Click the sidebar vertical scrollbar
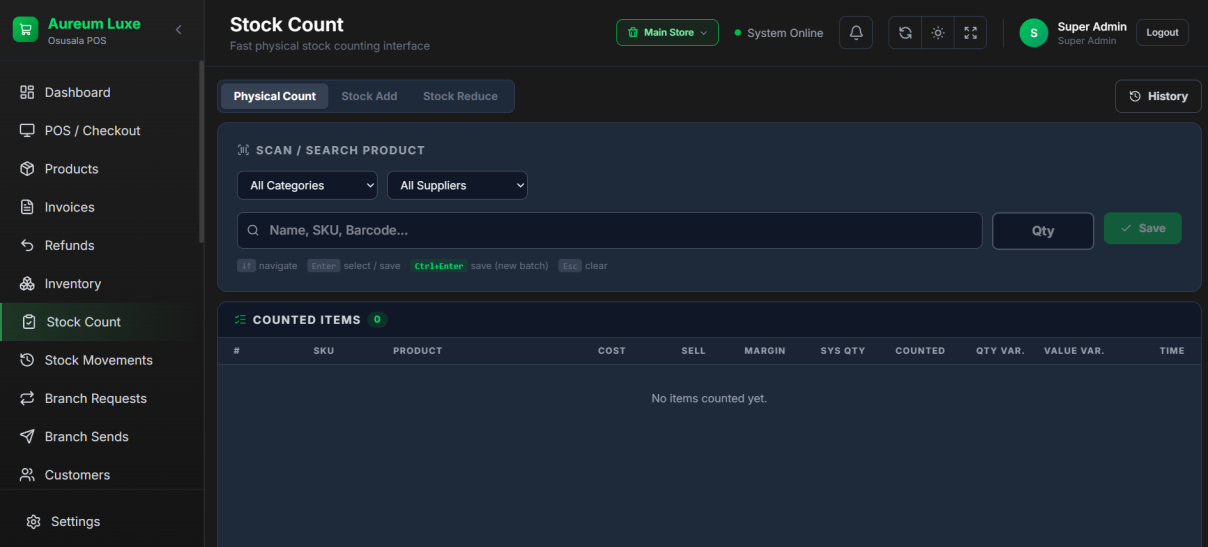The image size is (1208, 547). point(201,152)
